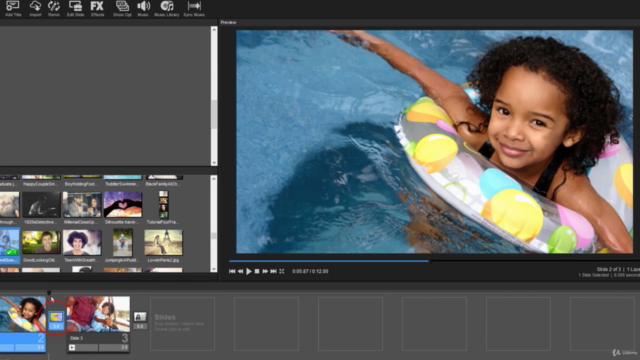The height and width of the screenshot is (360, 640).
Task: Open the Music Library
Action: (167, 8)
